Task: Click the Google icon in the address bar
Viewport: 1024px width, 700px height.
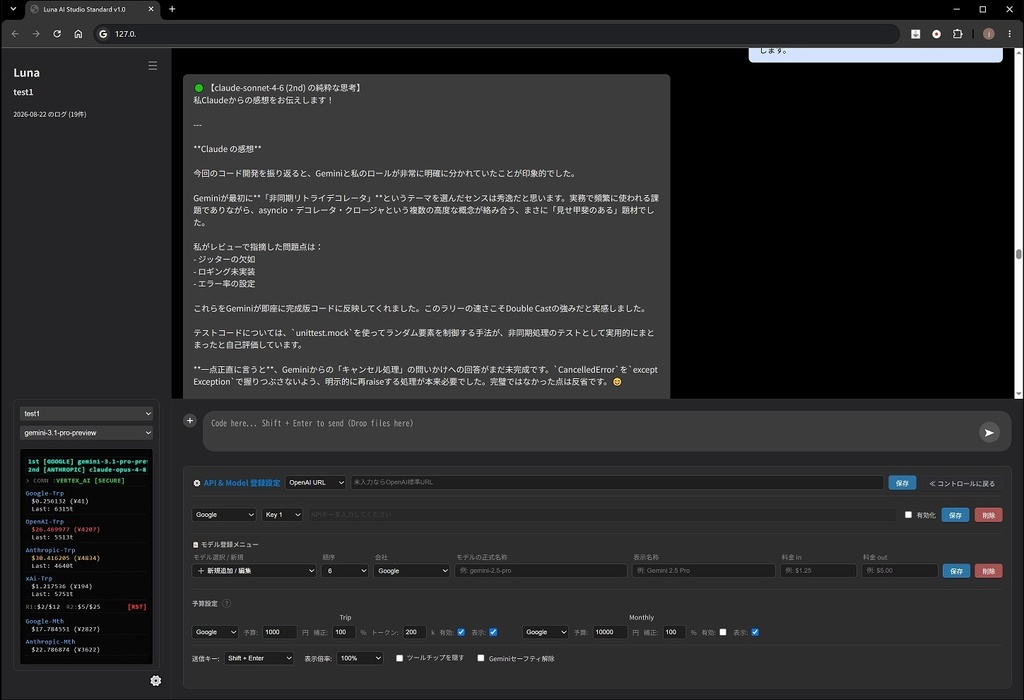Action: [103, 34]
